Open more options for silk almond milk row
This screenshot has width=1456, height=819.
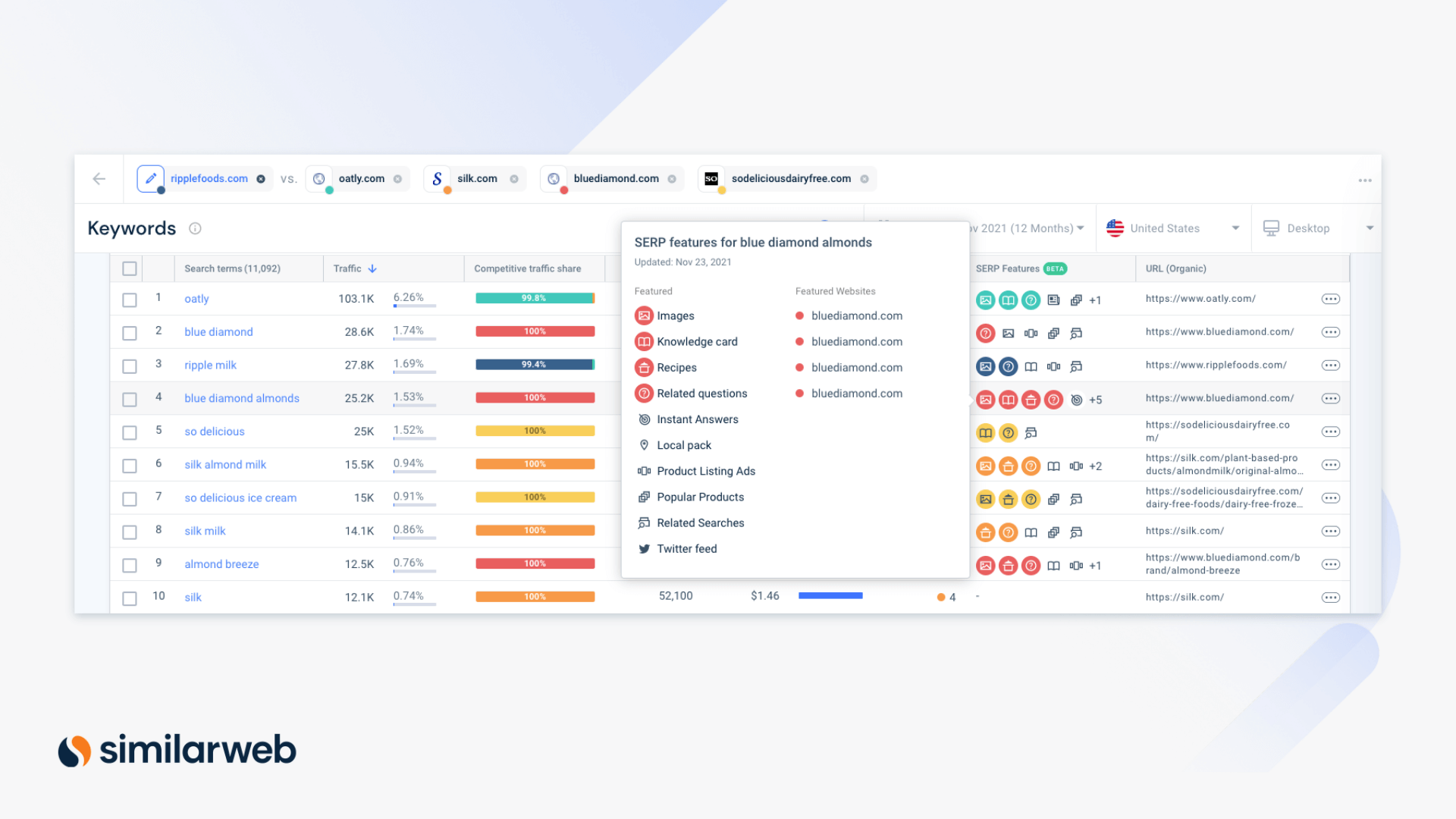click(1330, 465)
